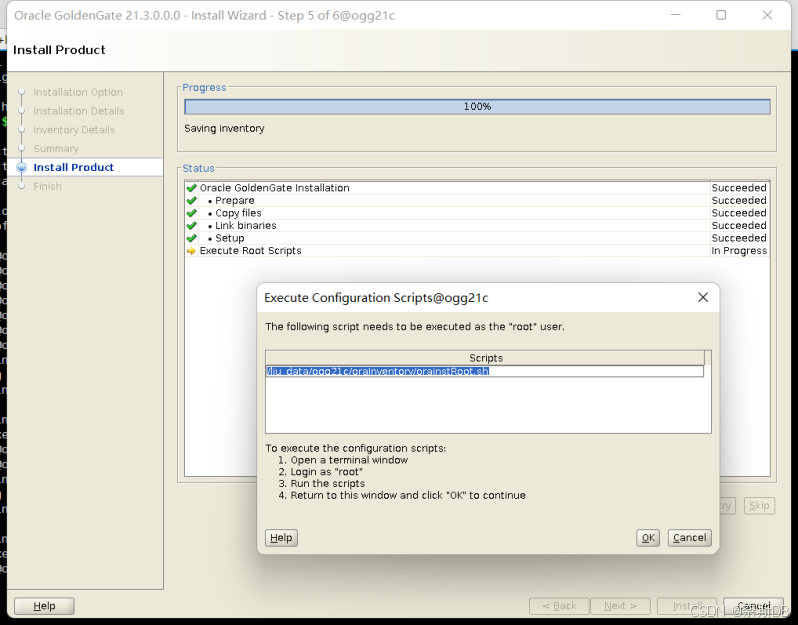Viewport: 798px width, 625px height.
Task: Maximize the Install Wizard window
Action: 721,15
